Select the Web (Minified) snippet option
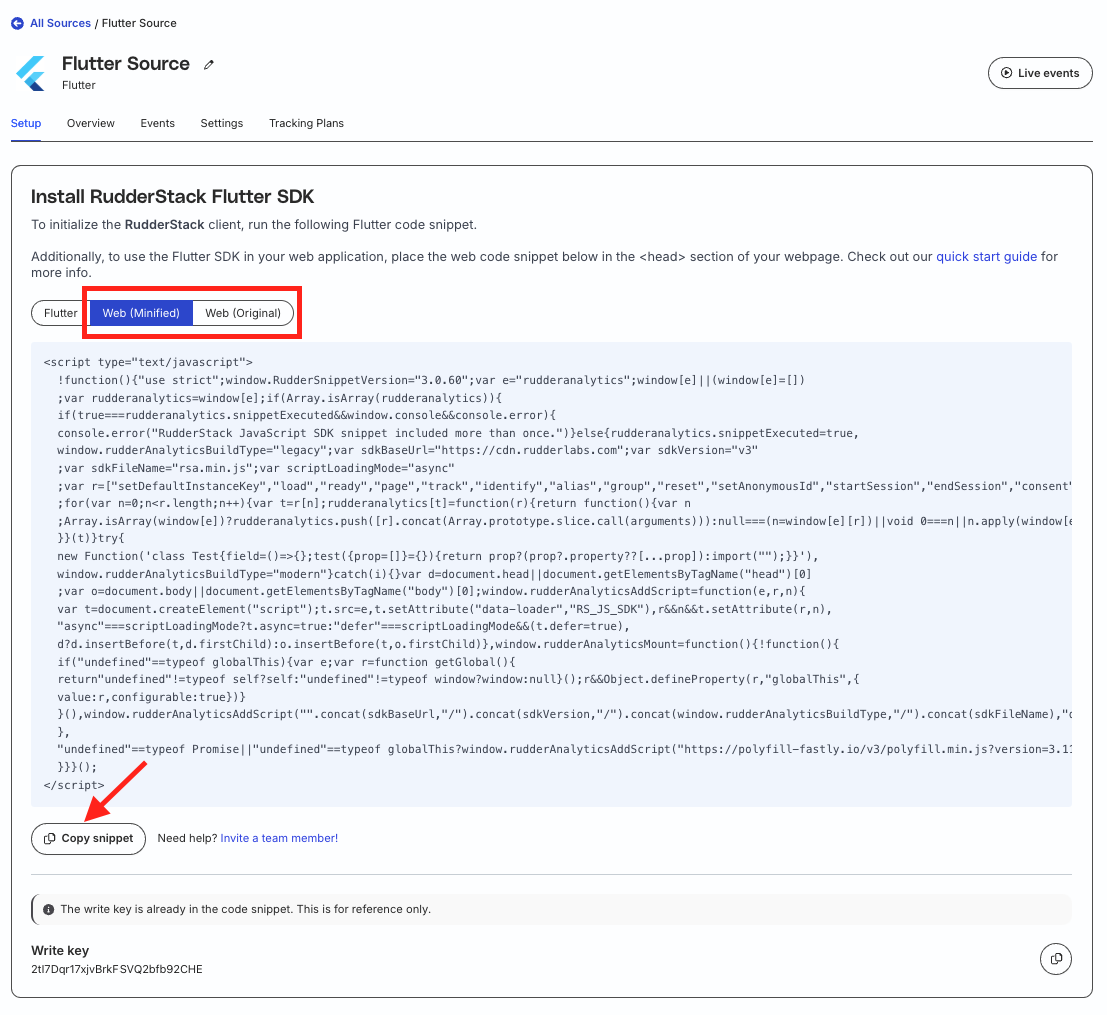 pyautogui.click(x=141, y=313)
